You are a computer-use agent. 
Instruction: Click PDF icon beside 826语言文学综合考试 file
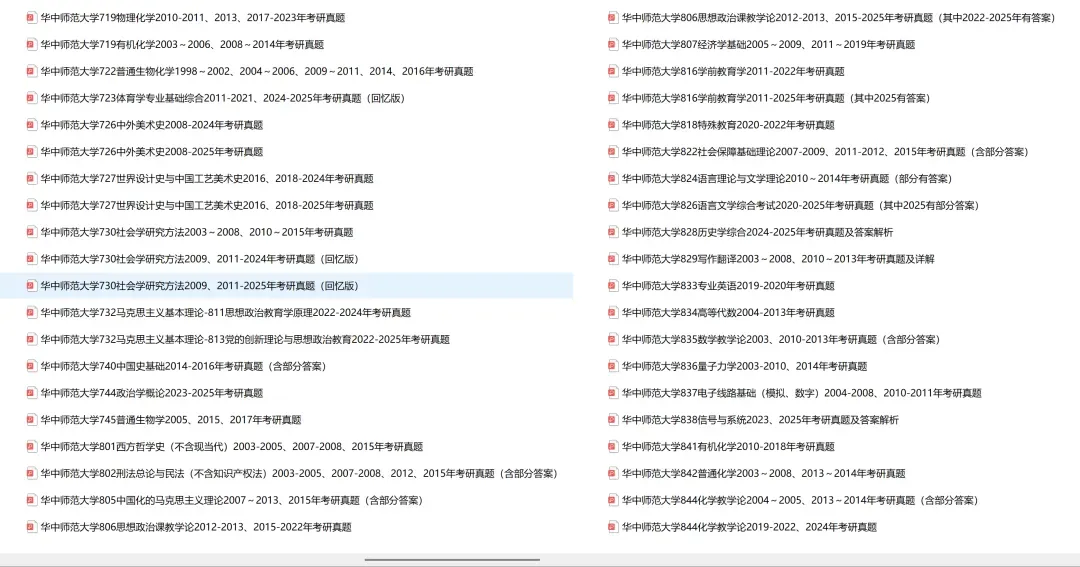(x=612, y=206)
